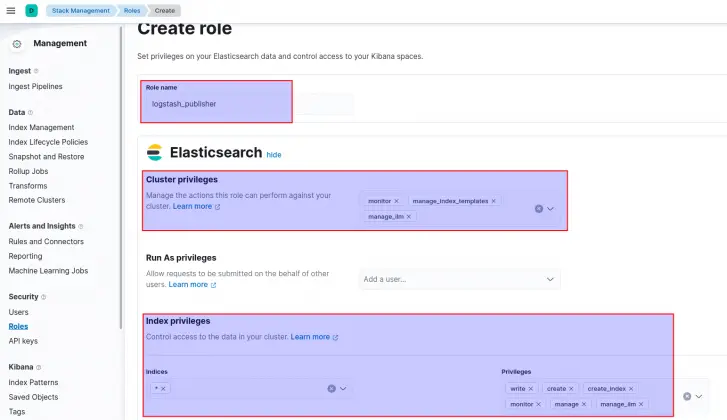Remove the manage_index_templates cluster privilege
Viewport: 727px width, 420px height.
[494, 201]
